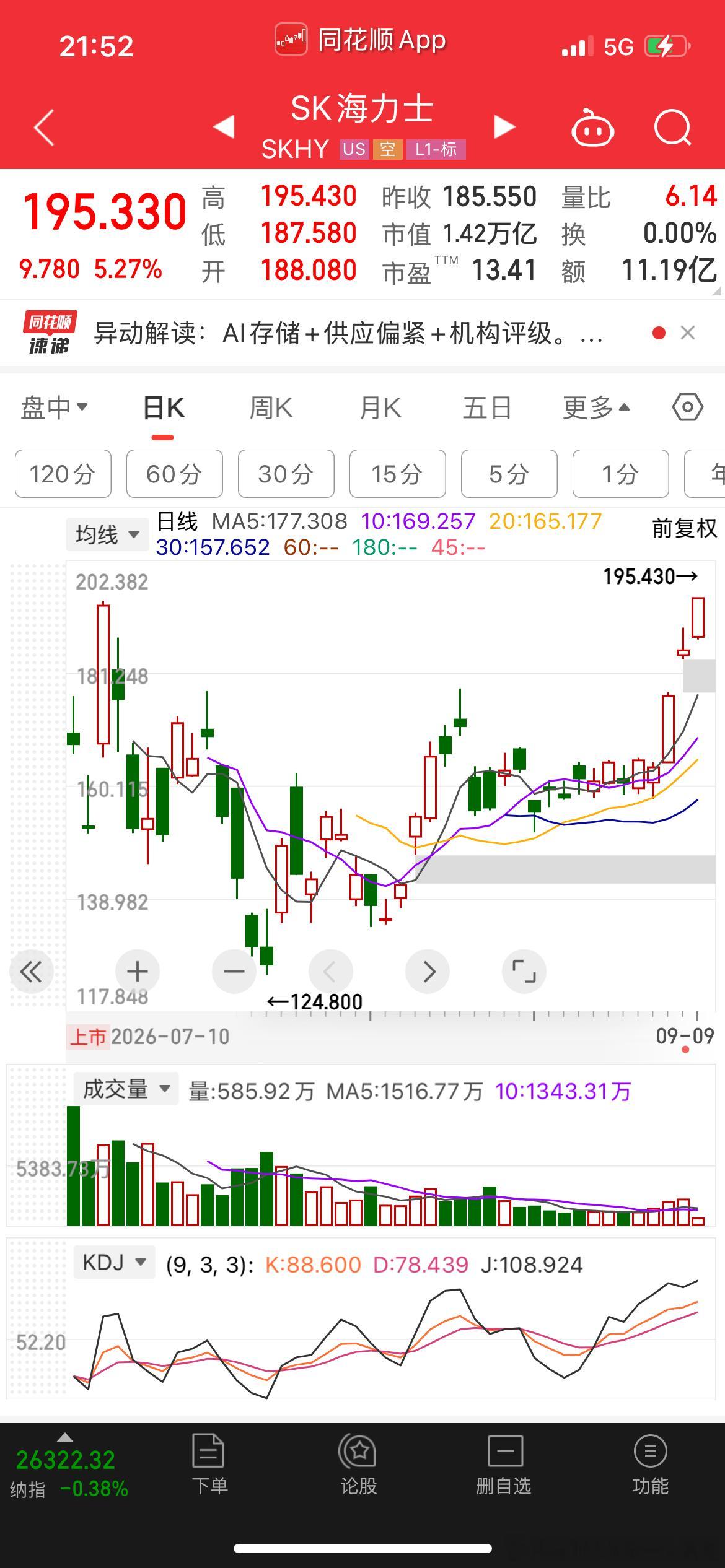
Task: Move chart right with arrow button
Action: pos(428,972)
